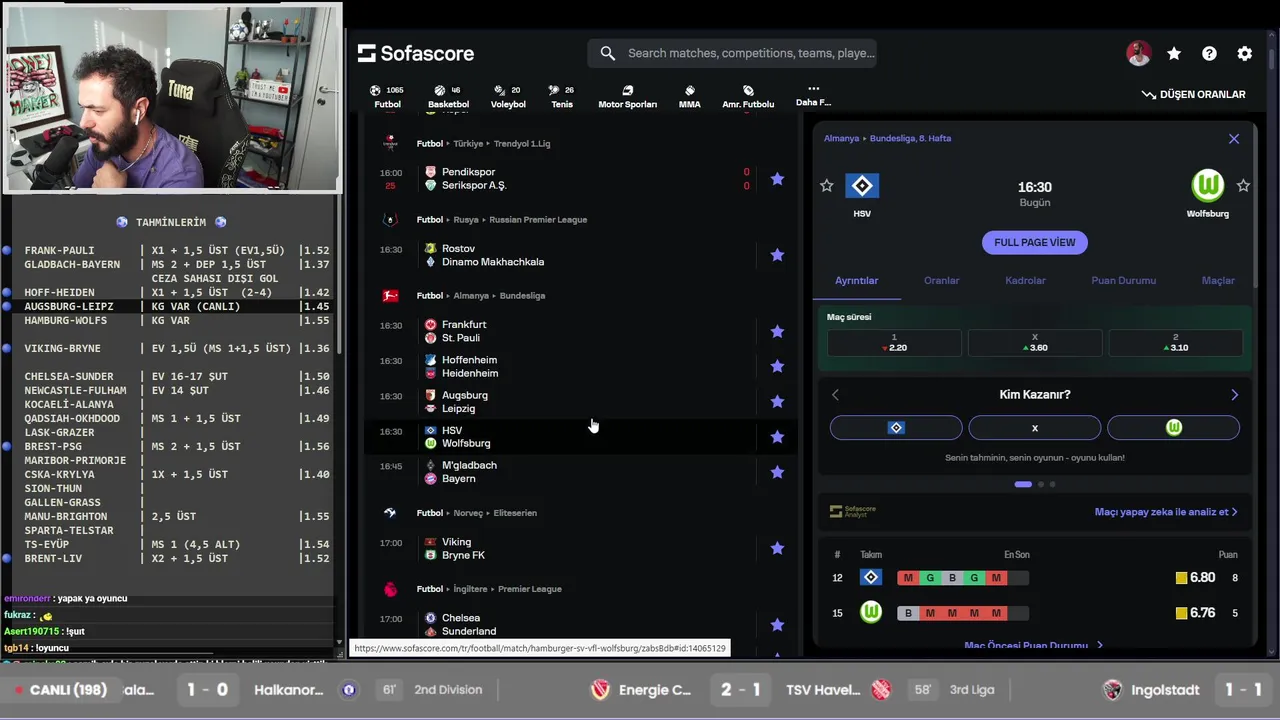Vote Wolfsburg in Kim Kazanır

(x=1173, y=428)
